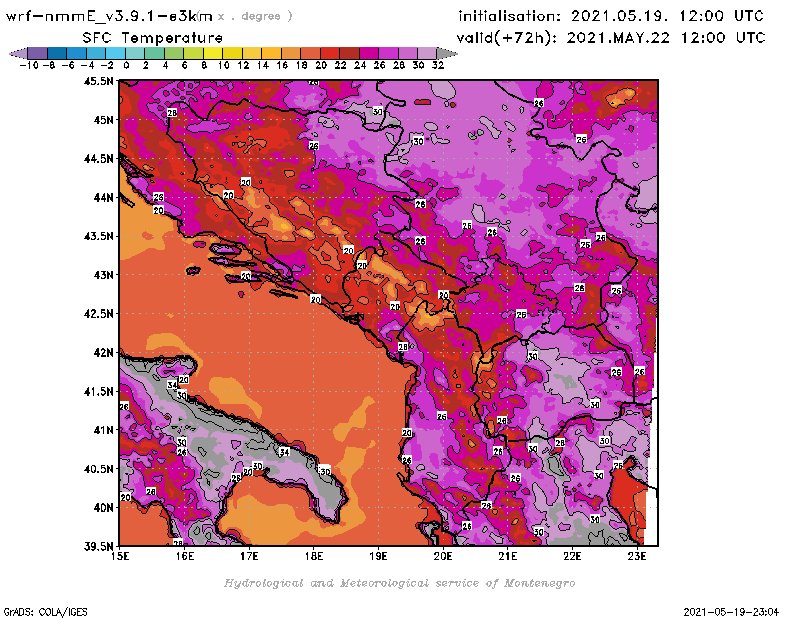Pick the legend swatch between 14 and 16
The image size is (800, 618).
click(x=271, y=53)
